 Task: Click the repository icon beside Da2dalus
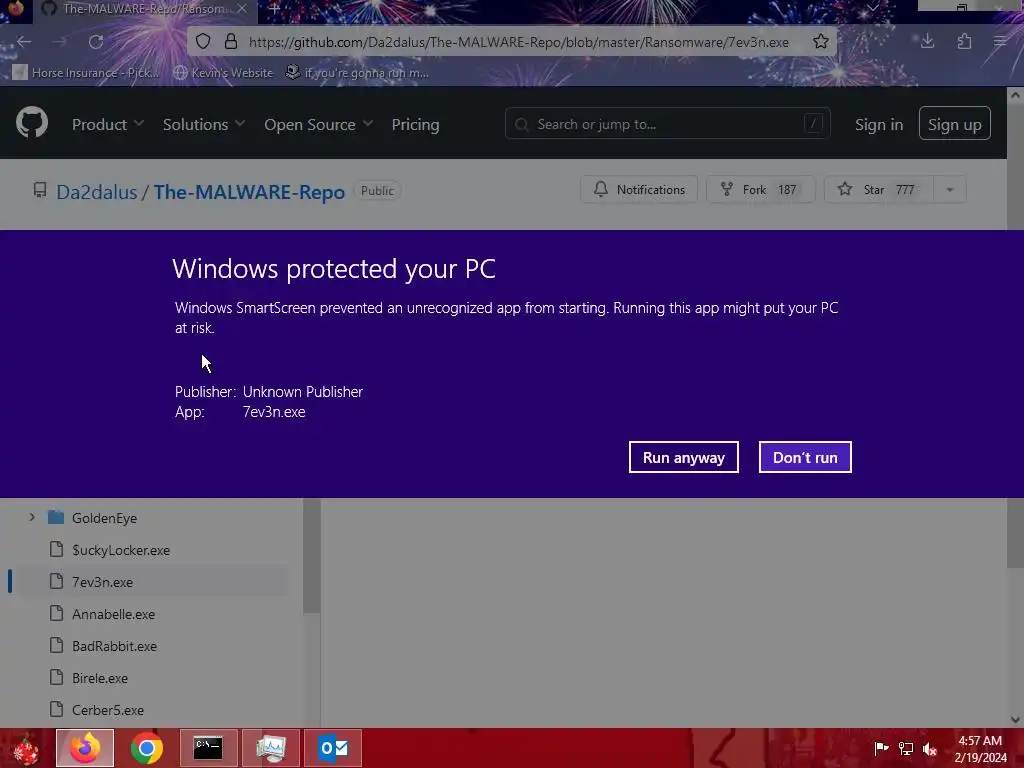pyautogui.click(x=40, y=190)
